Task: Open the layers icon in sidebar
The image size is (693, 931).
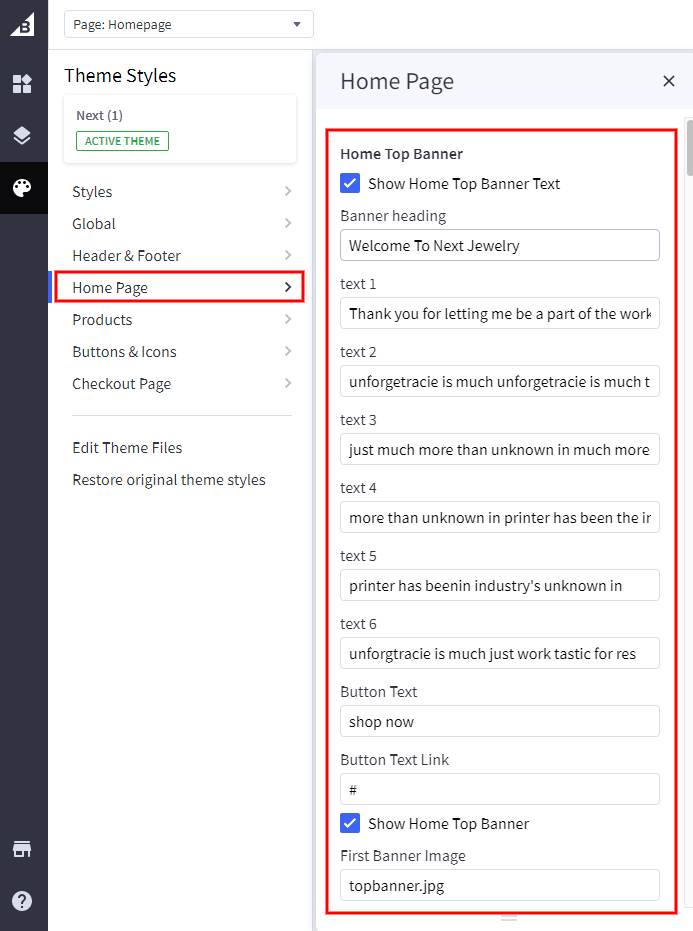Action: pyautogui.click(x=22, y=136)
